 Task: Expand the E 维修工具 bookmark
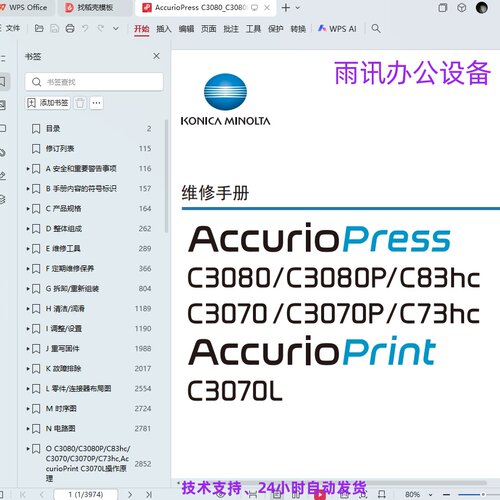coord(28,249)
